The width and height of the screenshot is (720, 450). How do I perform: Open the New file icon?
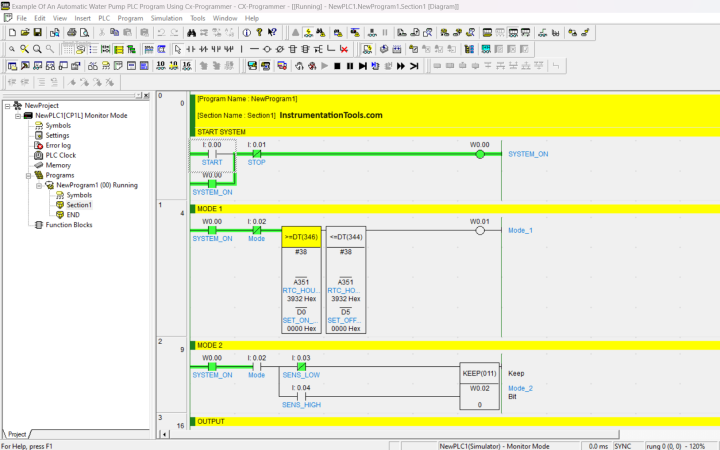10,32
